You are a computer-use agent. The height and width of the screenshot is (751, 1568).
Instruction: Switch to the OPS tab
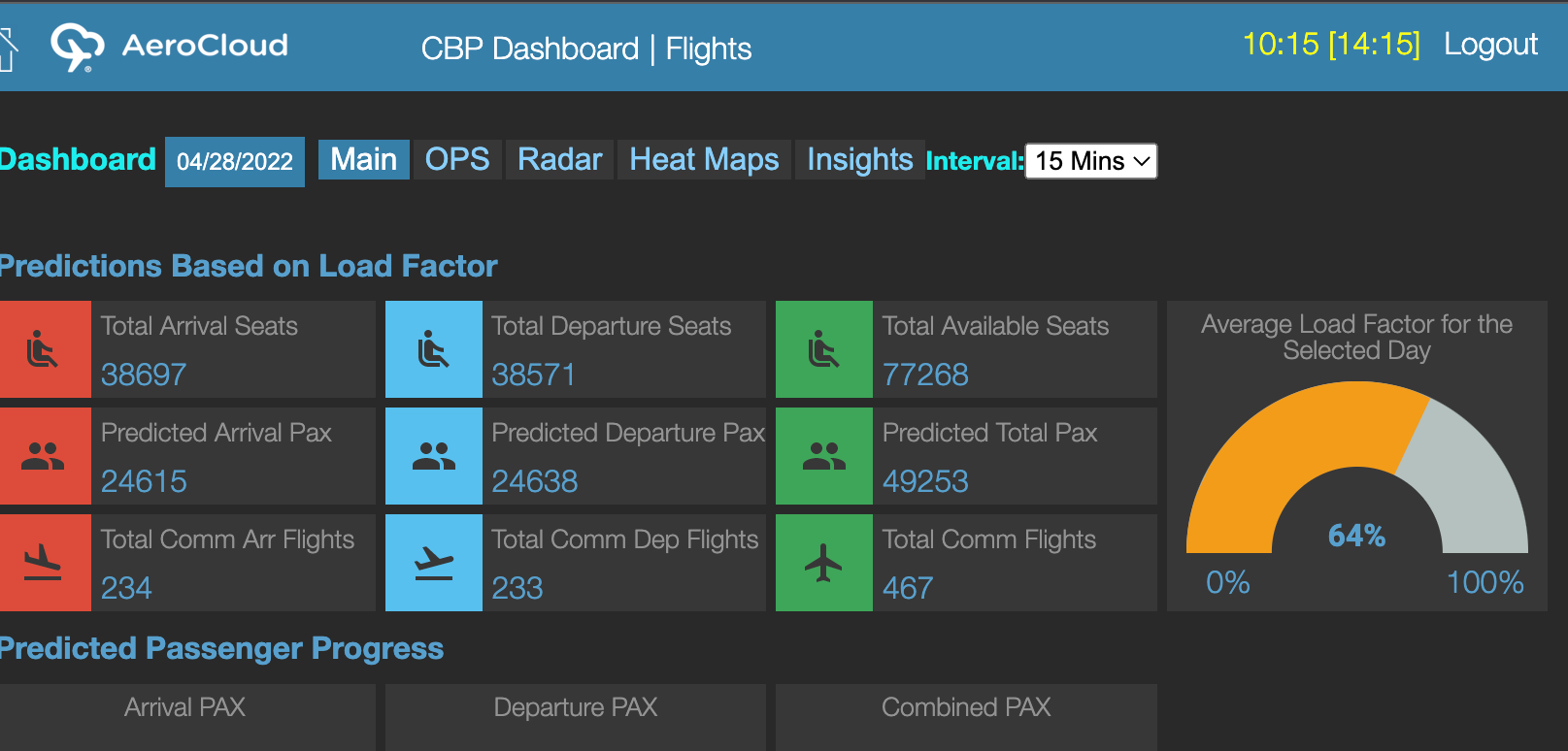(x=457, y=159)
